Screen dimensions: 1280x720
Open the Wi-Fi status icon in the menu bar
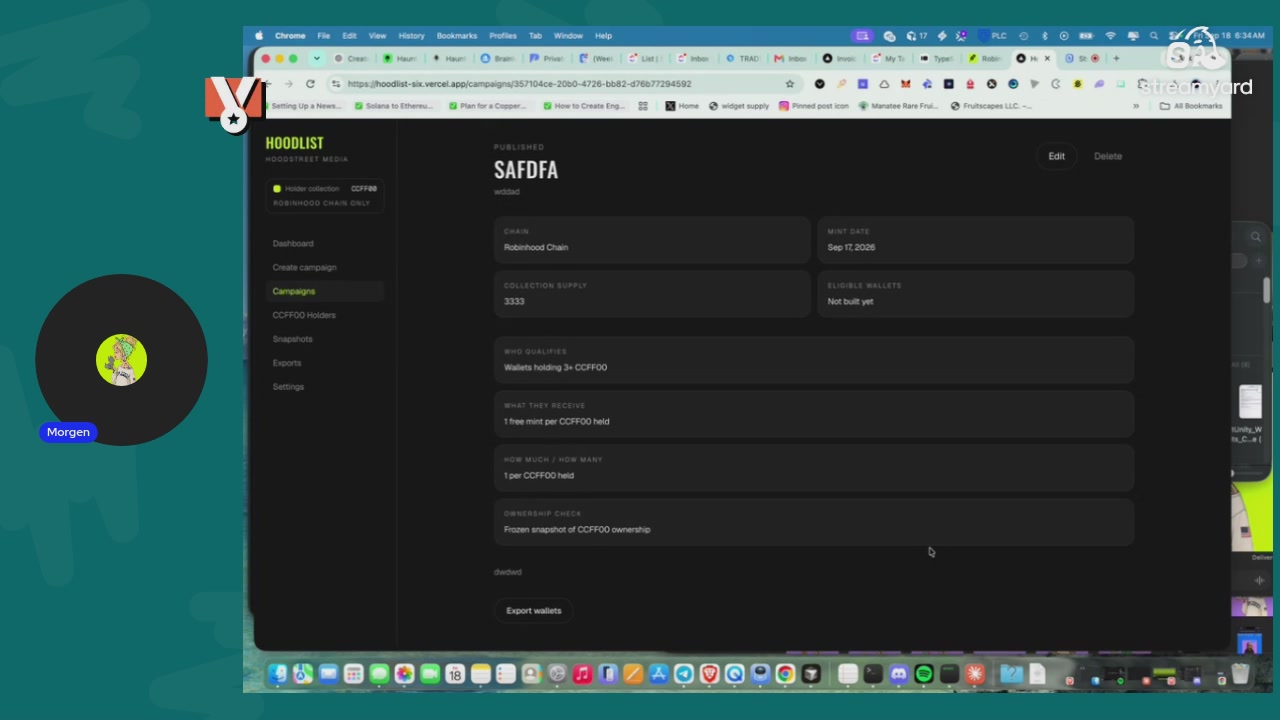pos(1110,35)
